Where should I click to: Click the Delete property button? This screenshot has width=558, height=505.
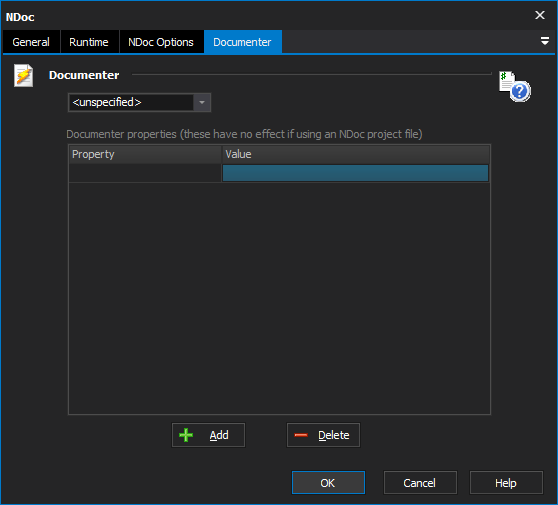(x=323, y=435)
